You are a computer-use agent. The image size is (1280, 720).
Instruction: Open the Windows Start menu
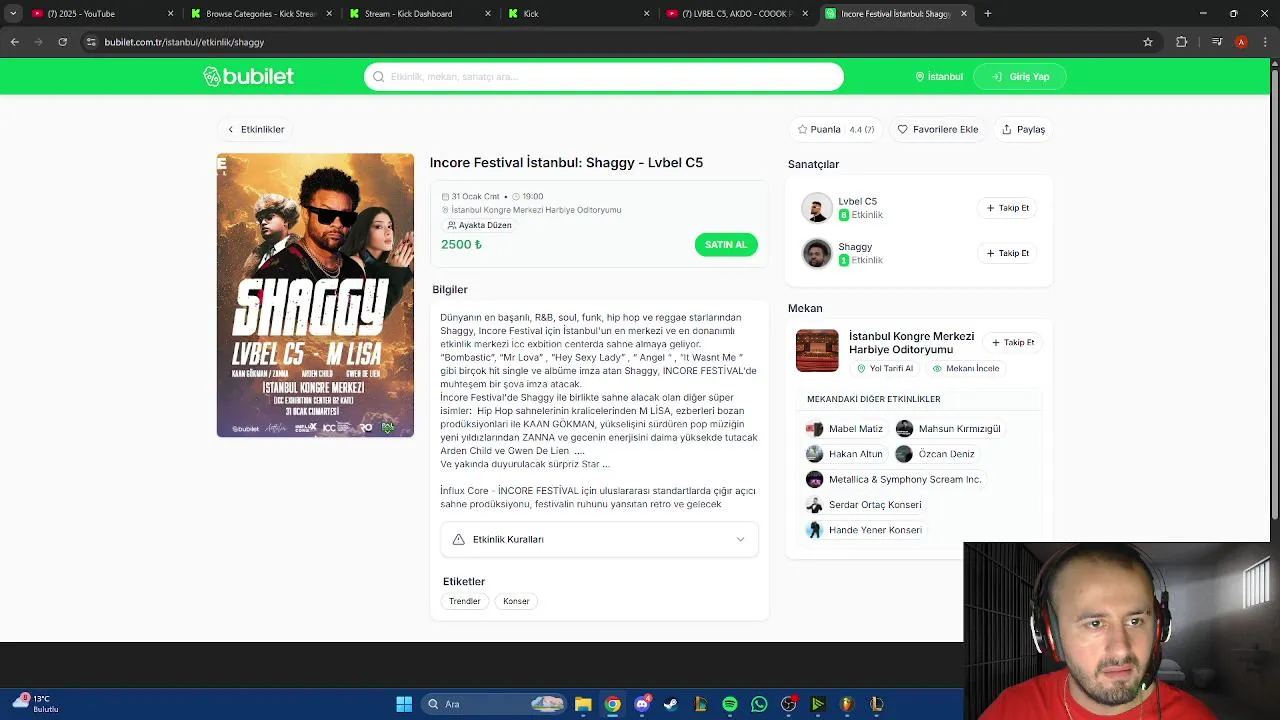(404, 704)
